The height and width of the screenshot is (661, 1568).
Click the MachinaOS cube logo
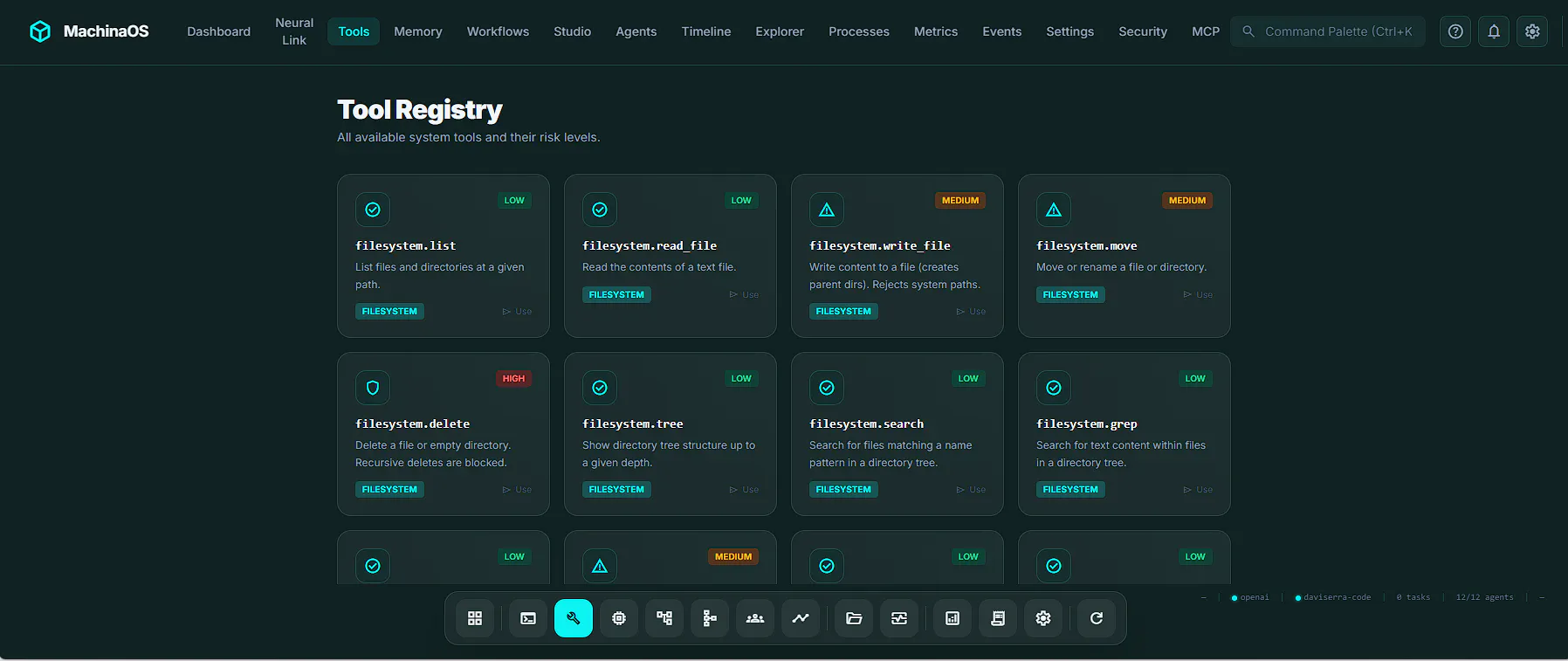[40, 31]
